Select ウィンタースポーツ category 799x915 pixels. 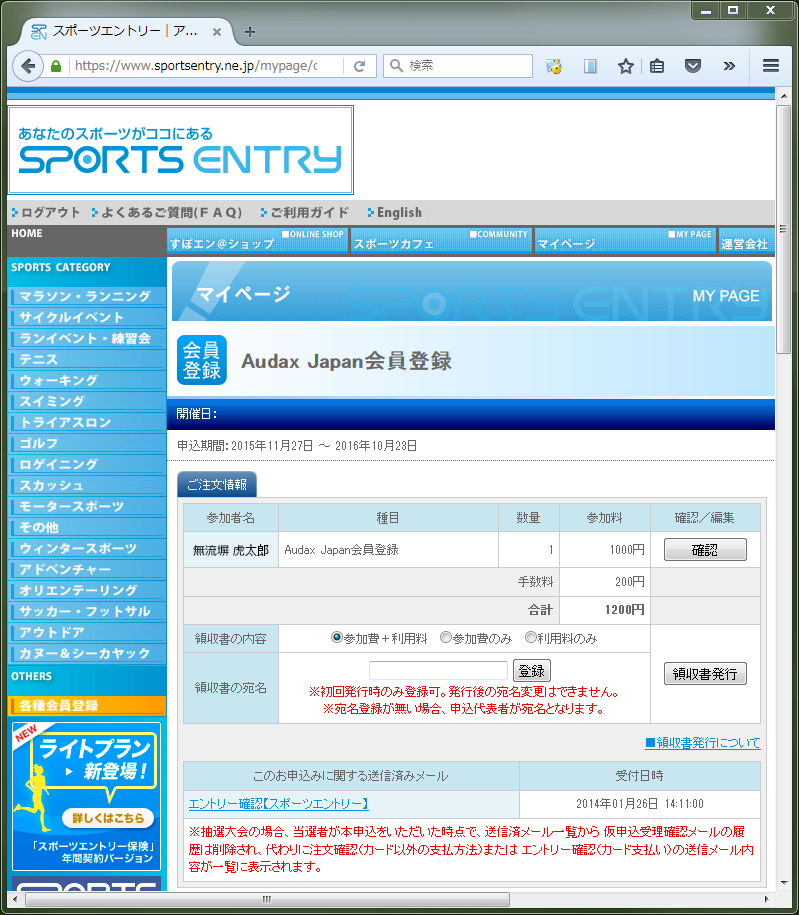click(x=88, y=549)
